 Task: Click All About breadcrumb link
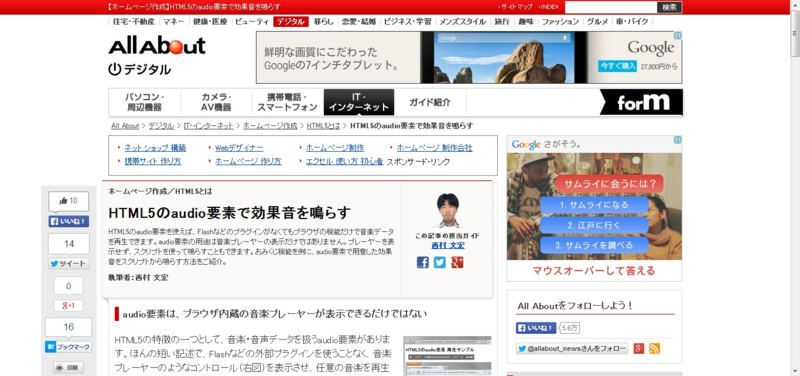125,126
